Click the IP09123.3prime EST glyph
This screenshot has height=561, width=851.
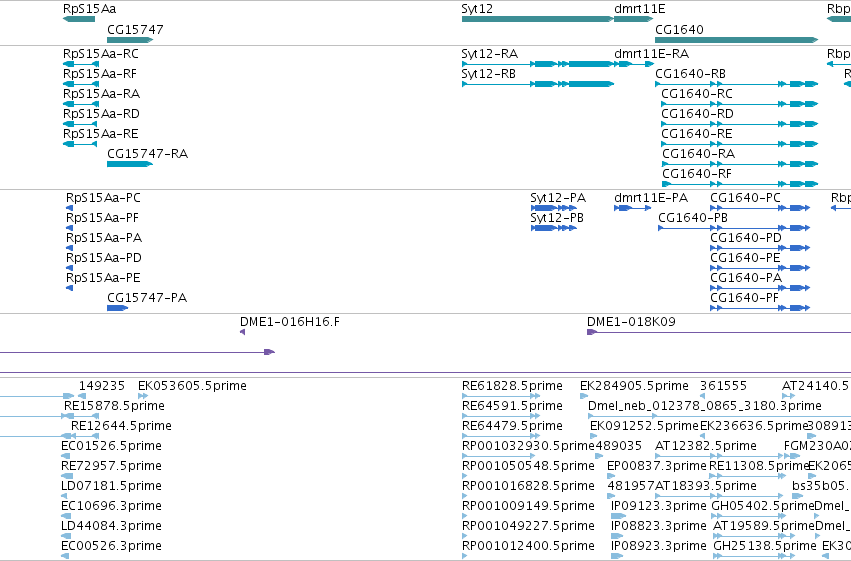(618, 516)
